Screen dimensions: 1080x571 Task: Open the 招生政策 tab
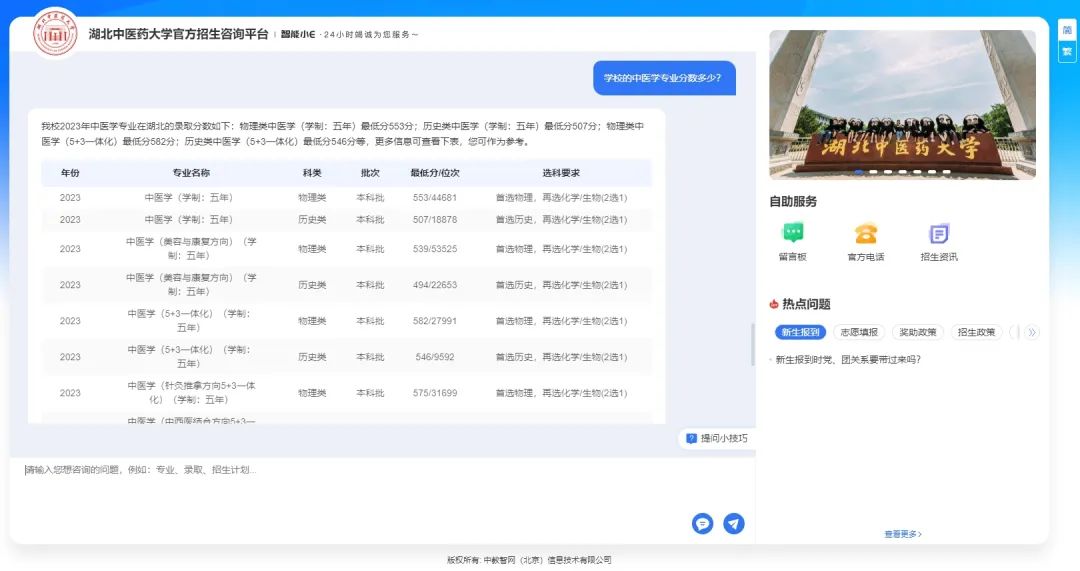pos(976,332)
